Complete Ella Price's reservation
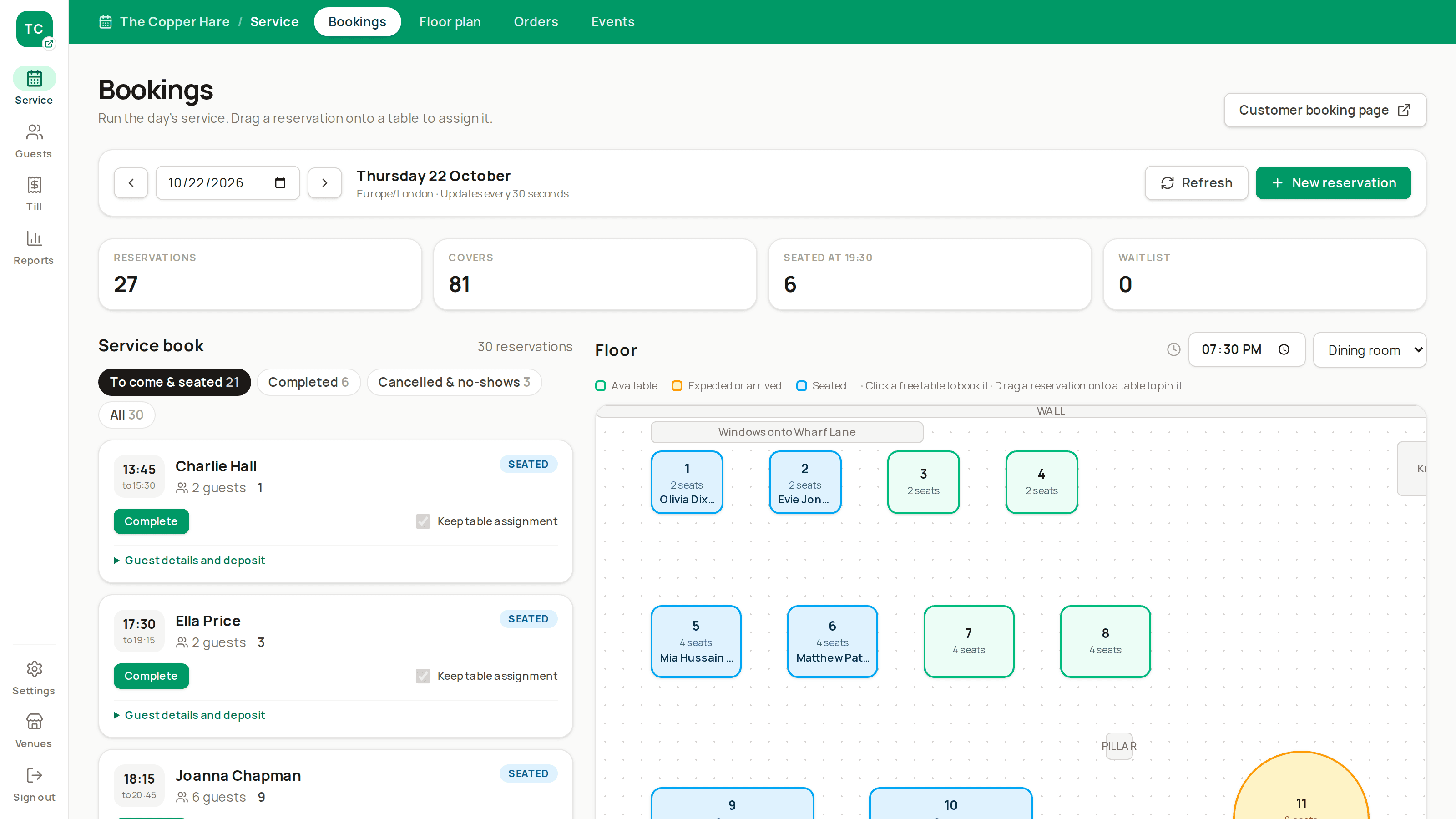The width and height of the screenshot is (1456, 819). click(x=151, y=676)
